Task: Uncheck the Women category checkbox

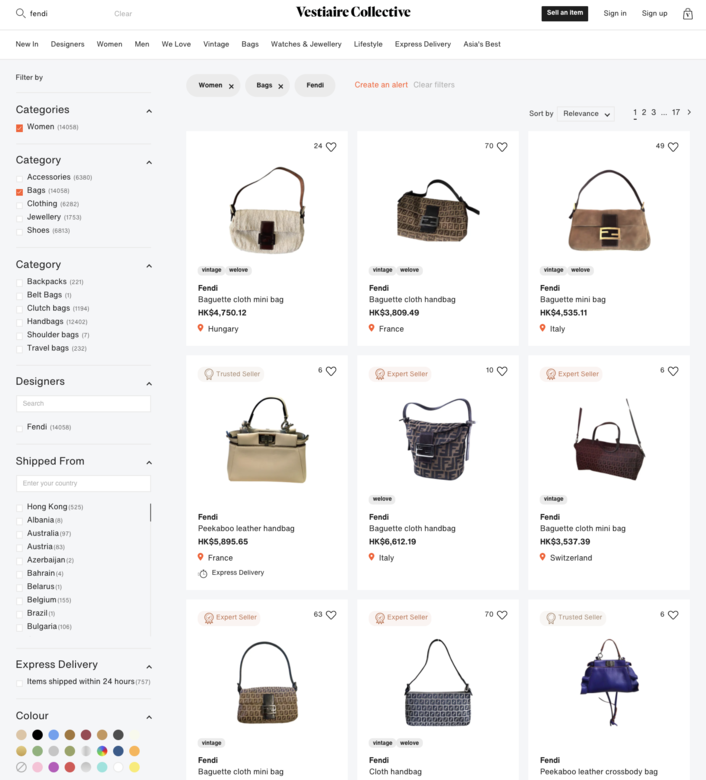Action: tap(19, 128)
